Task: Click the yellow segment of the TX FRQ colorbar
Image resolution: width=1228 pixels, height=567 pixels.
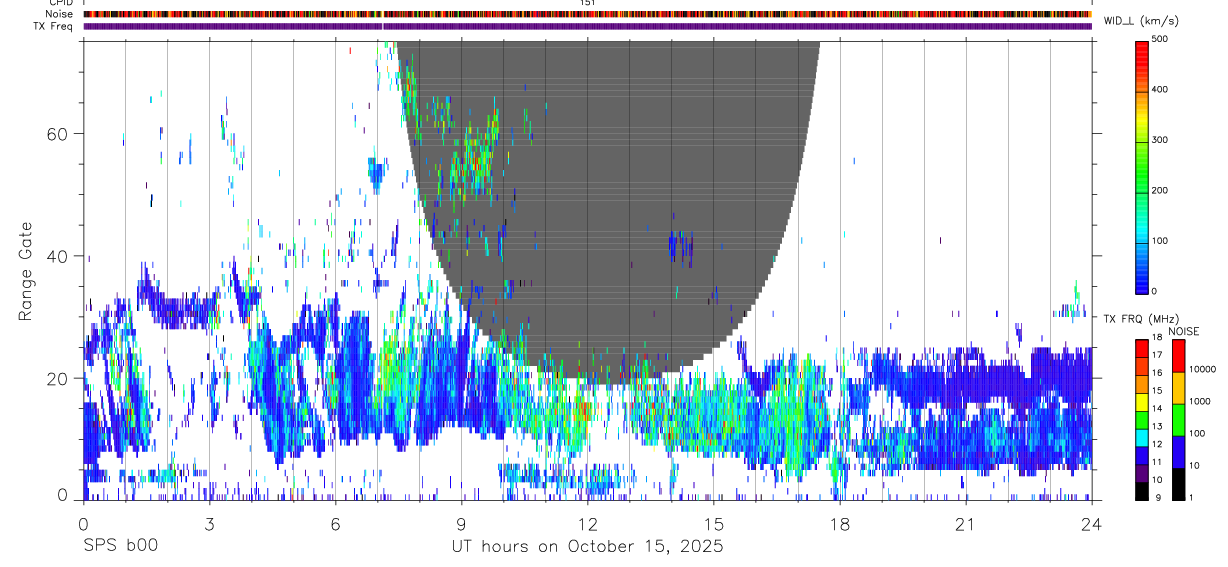Action: (1141, 401)
